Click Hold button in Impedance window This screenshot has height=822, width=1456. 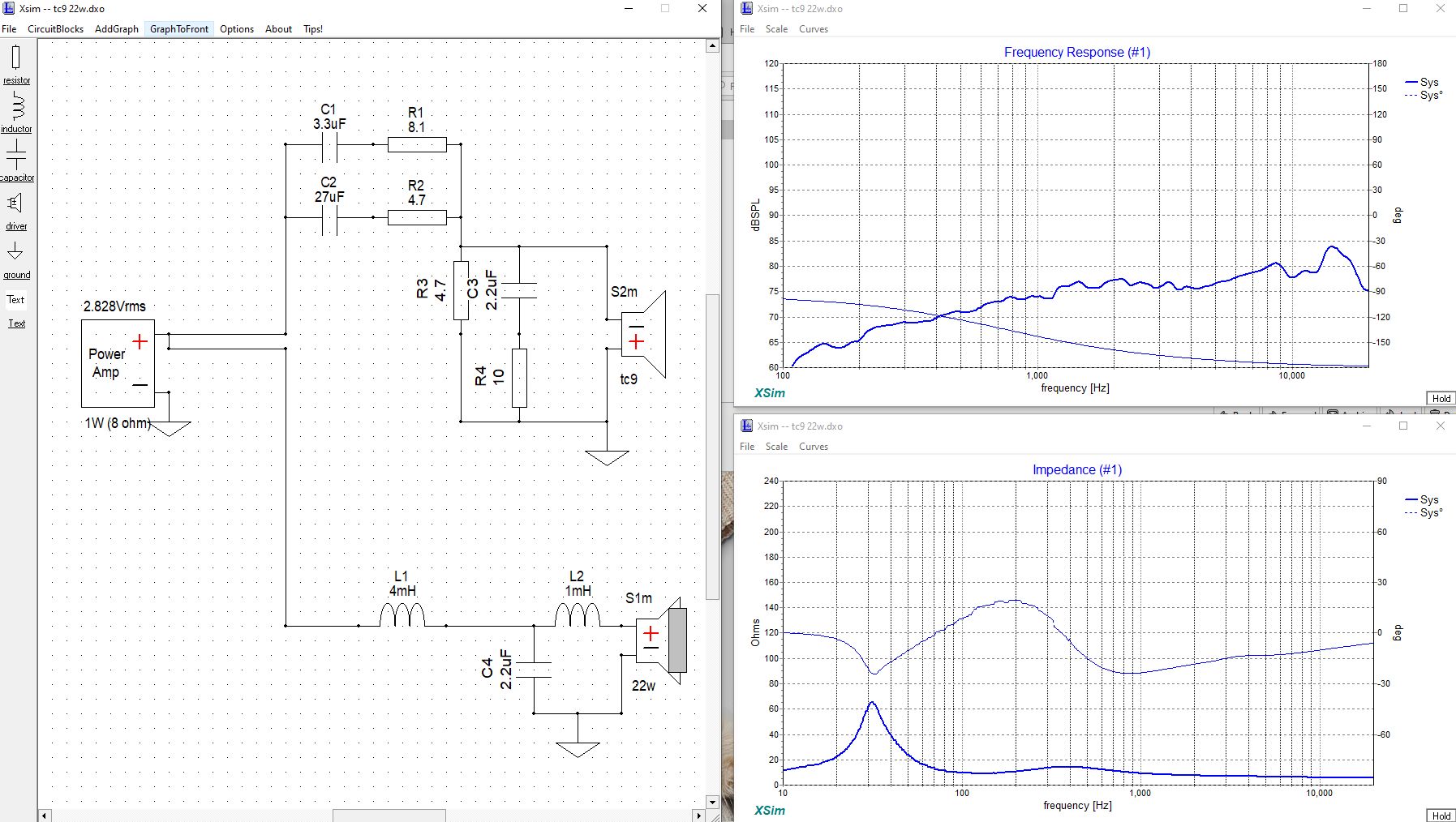coord(1441,816)
